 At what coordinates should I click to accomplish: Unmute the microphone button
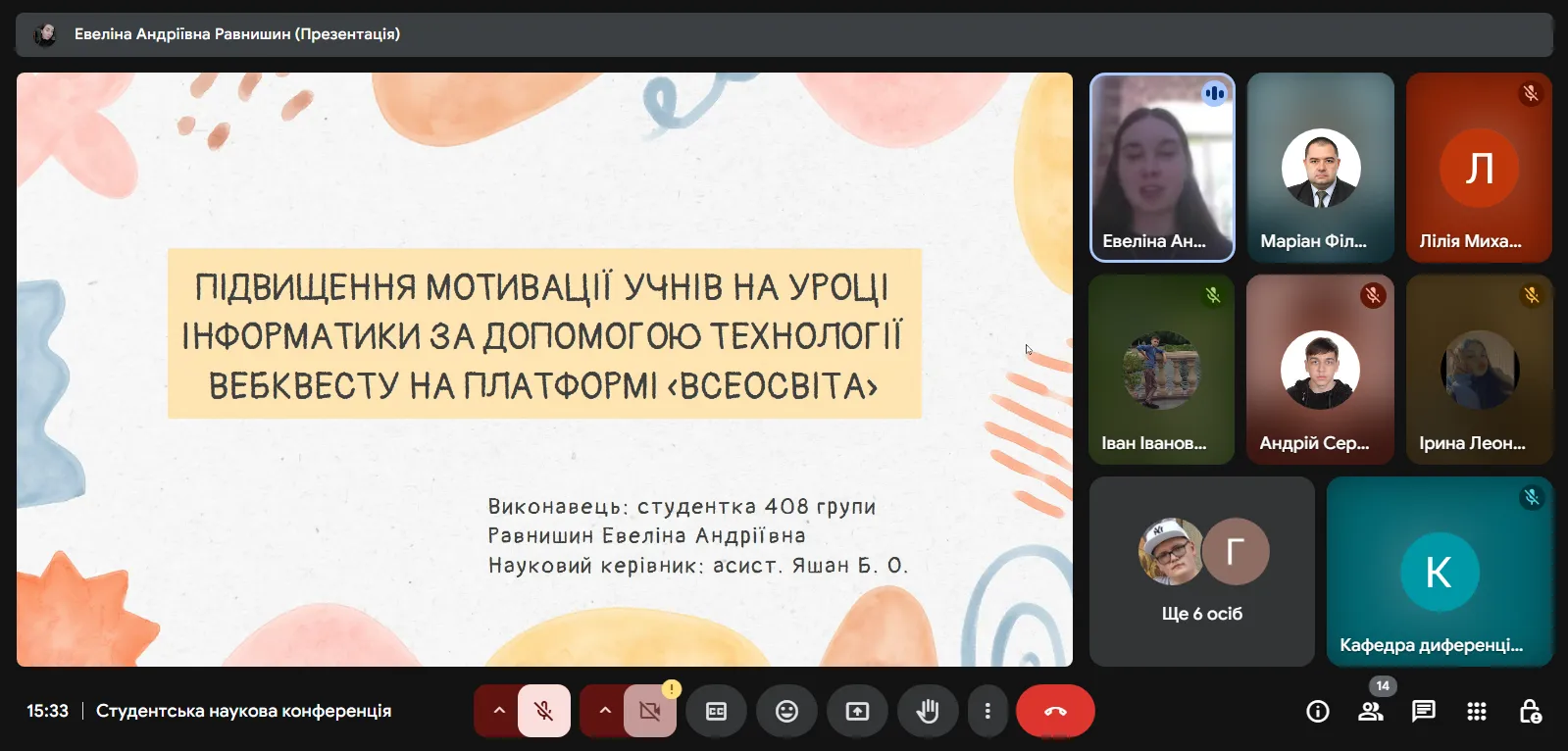pyautogui.click(x=544, y=711)
